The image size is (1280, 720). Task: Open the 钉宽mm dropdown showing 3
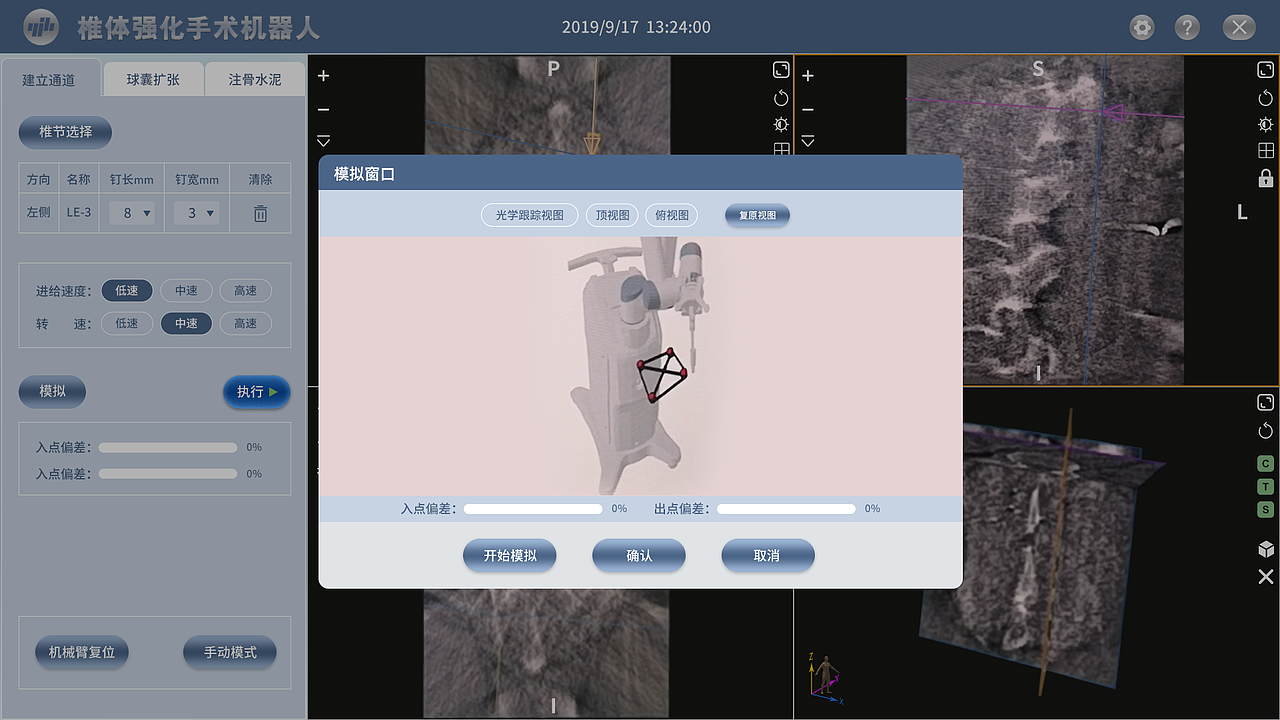[196, 213]
